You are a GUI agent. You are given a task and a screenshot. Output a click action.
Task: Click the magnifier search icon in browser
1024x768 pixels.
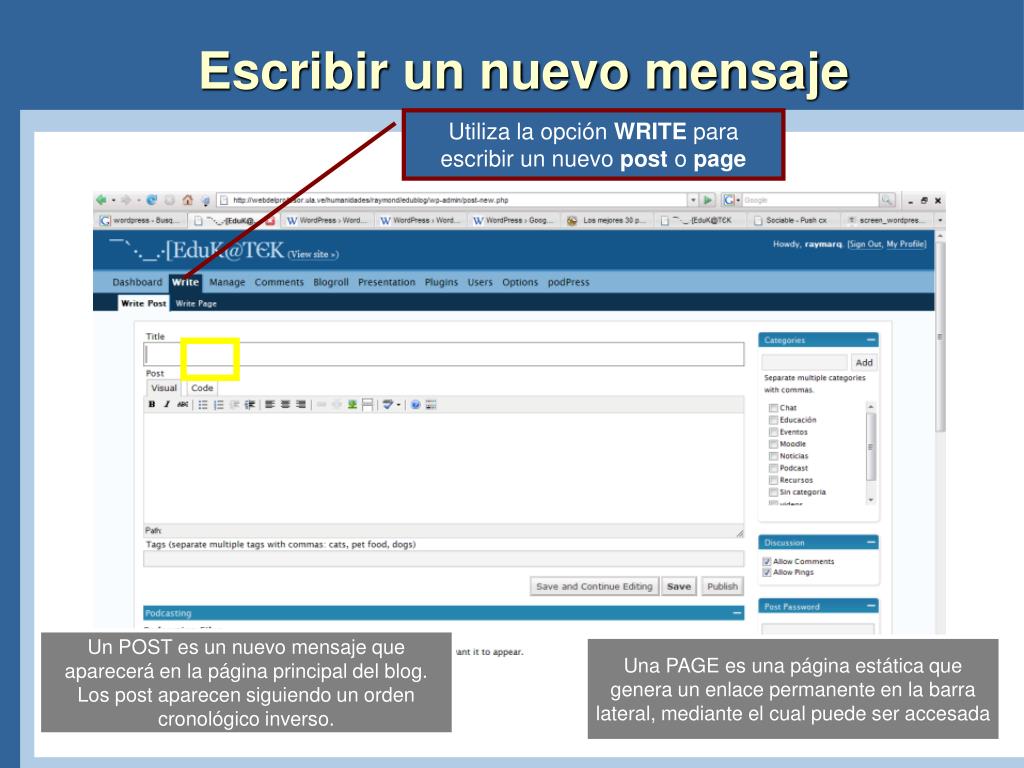[886, 200]
